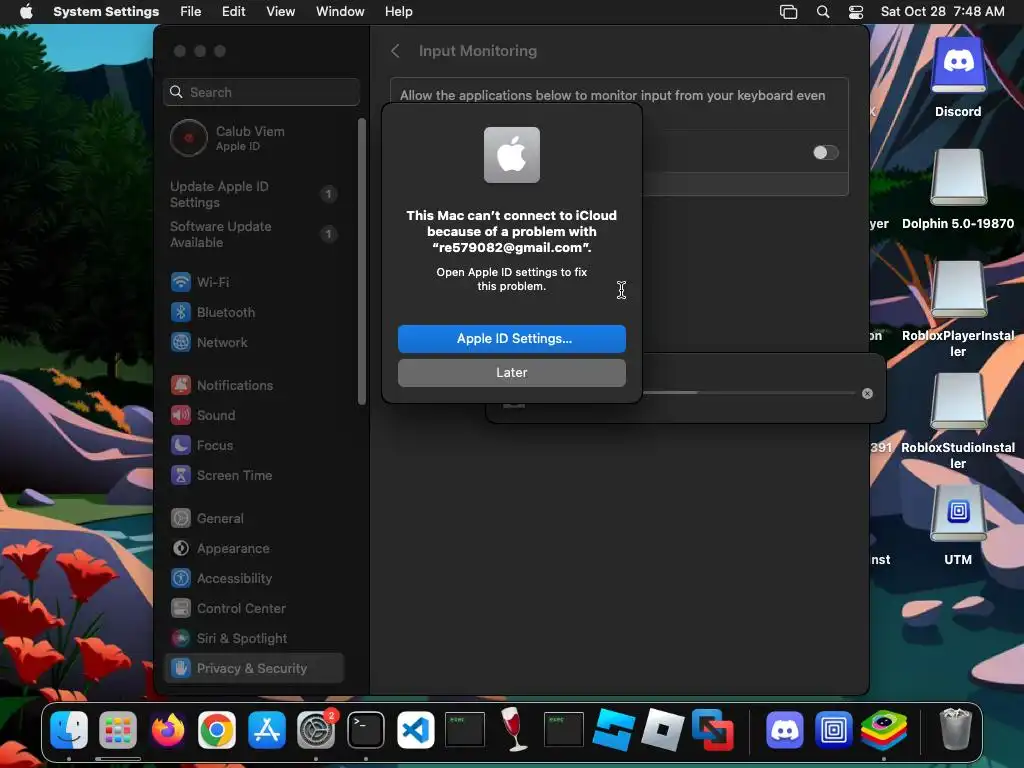The width and height of the screenshot is (1024, 768).
Task: Select Appearance in the sidebar
Action: [253, 549]
